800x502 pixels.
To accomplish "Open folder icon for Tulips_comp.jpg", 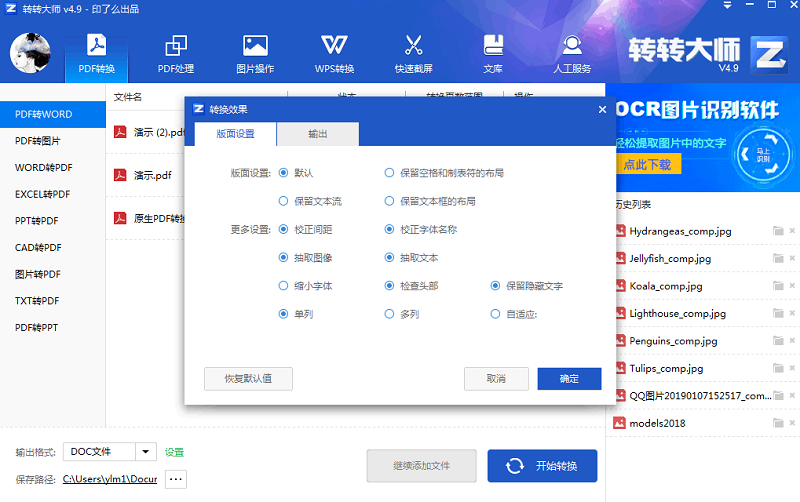I will 778,368.
